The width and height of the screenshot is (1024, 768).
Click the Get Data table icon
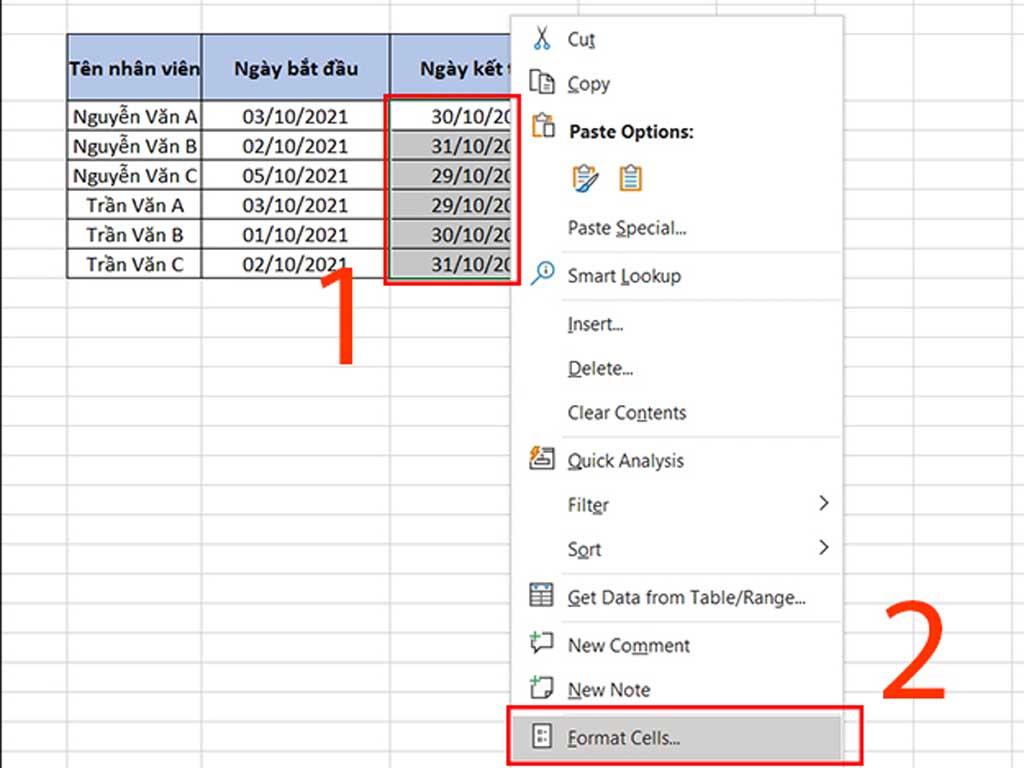click(x=541, y=597)
